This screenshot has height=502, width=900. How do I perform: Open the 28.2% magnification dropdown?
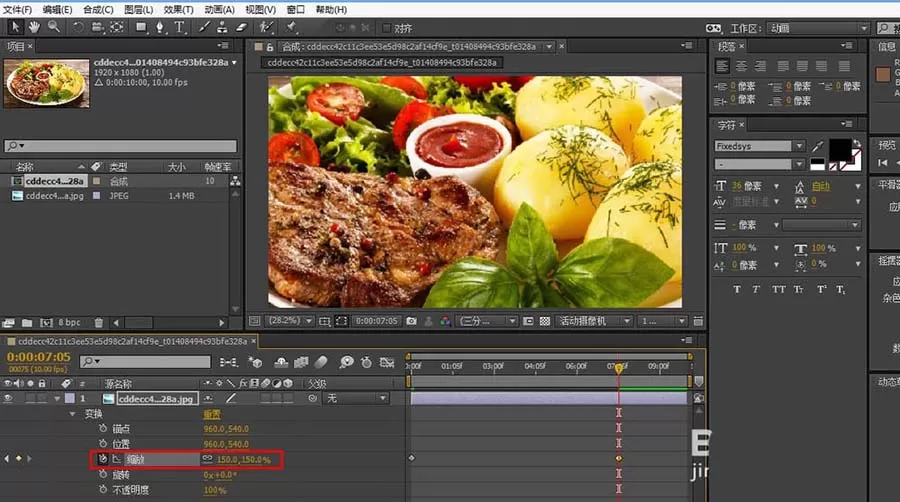308,321
